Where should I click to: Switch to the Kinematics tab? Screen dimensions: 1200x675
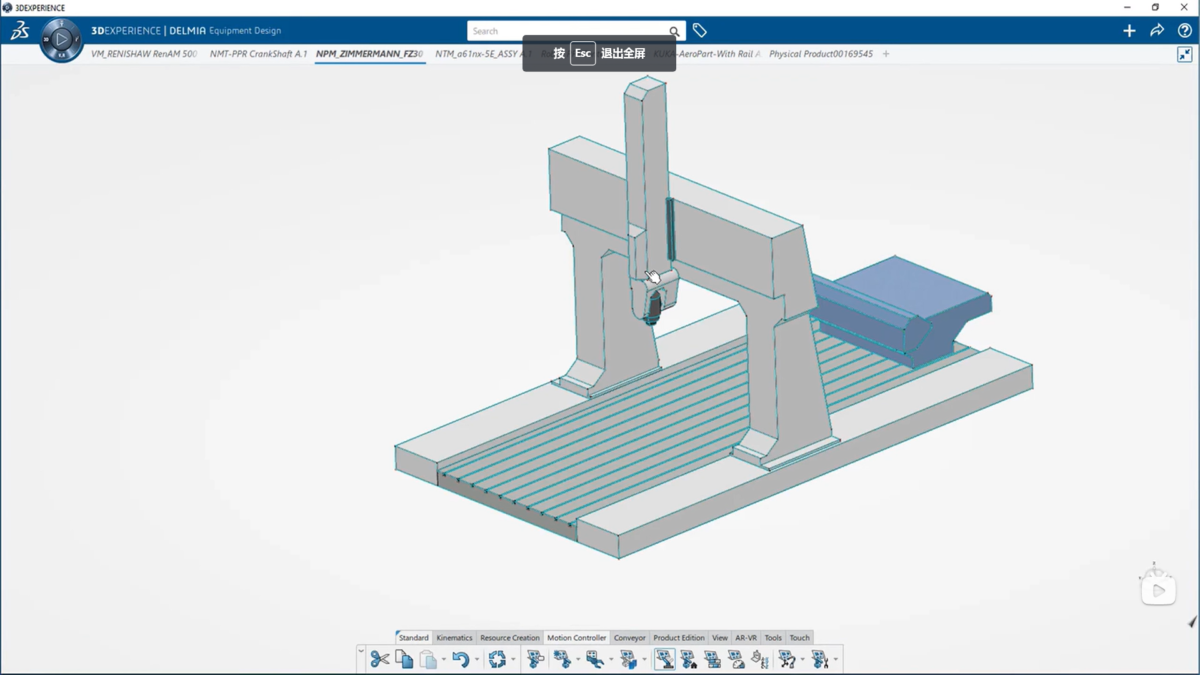click(454, 638)
